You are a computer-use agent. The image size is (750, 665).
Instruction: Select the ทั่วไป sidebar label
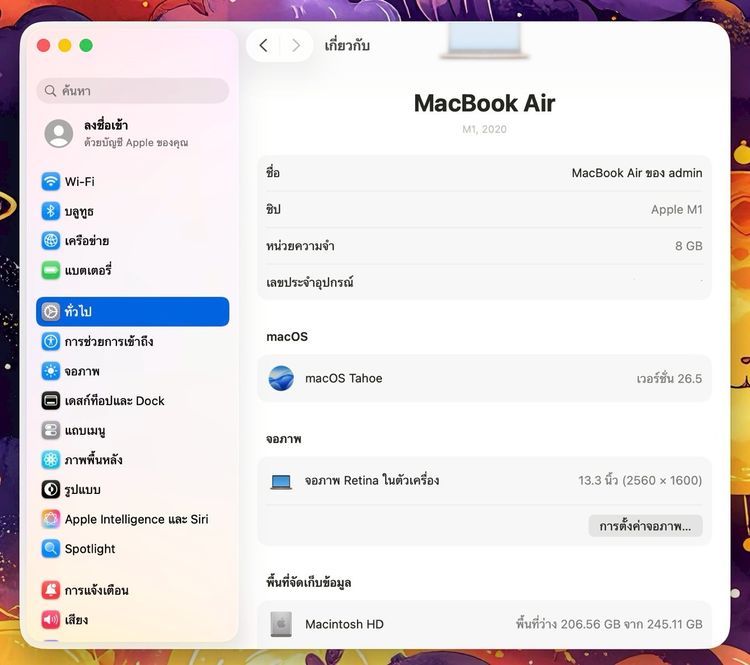tap(78, 311)
